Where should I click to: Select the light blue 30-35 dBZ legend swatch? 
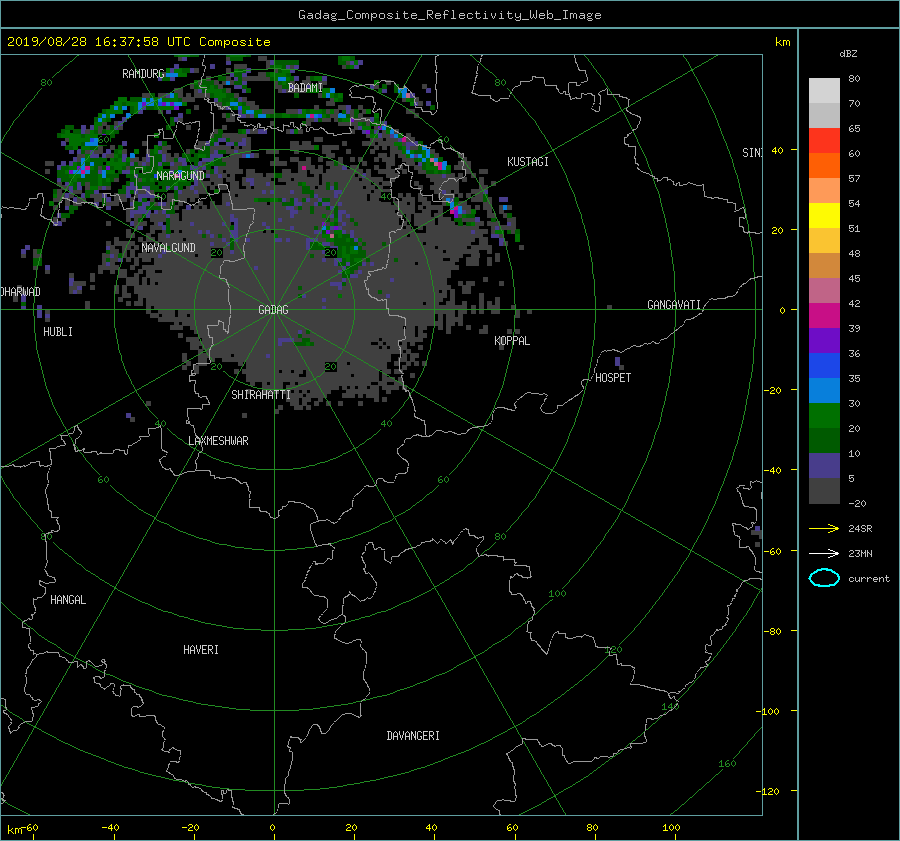coord(824,391)
